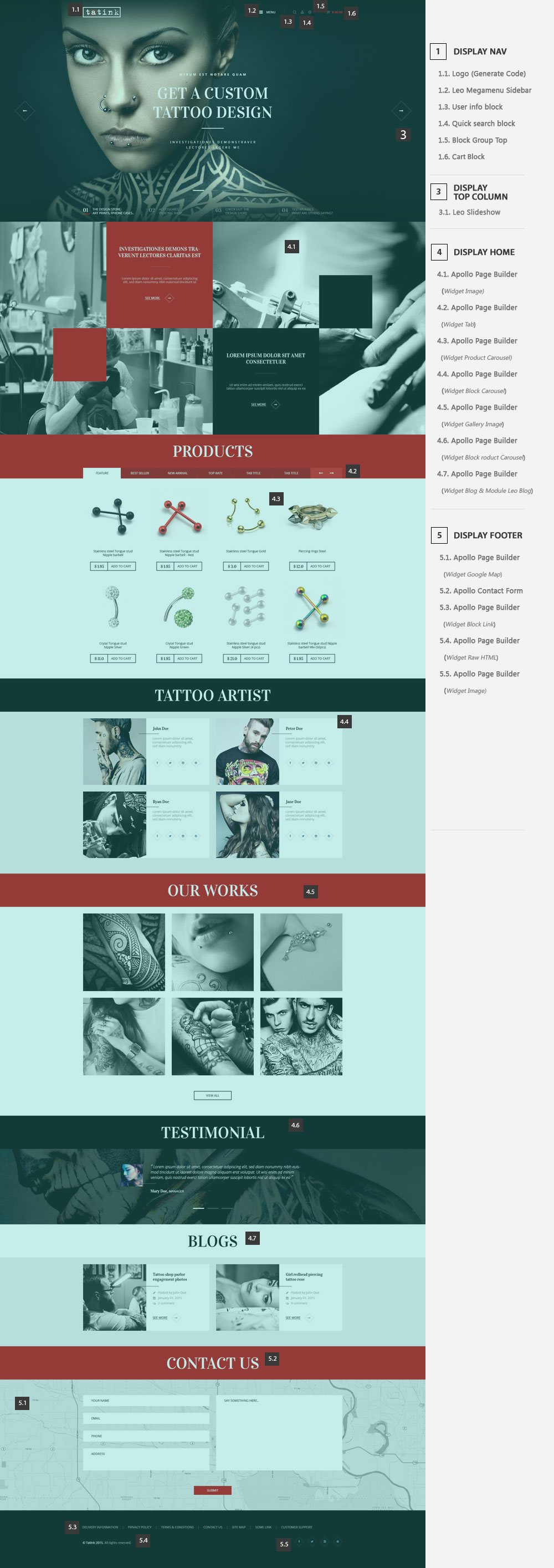554x1568 pixels.
Task: Advance product carousel with right arrow
Action: [331, 473]
